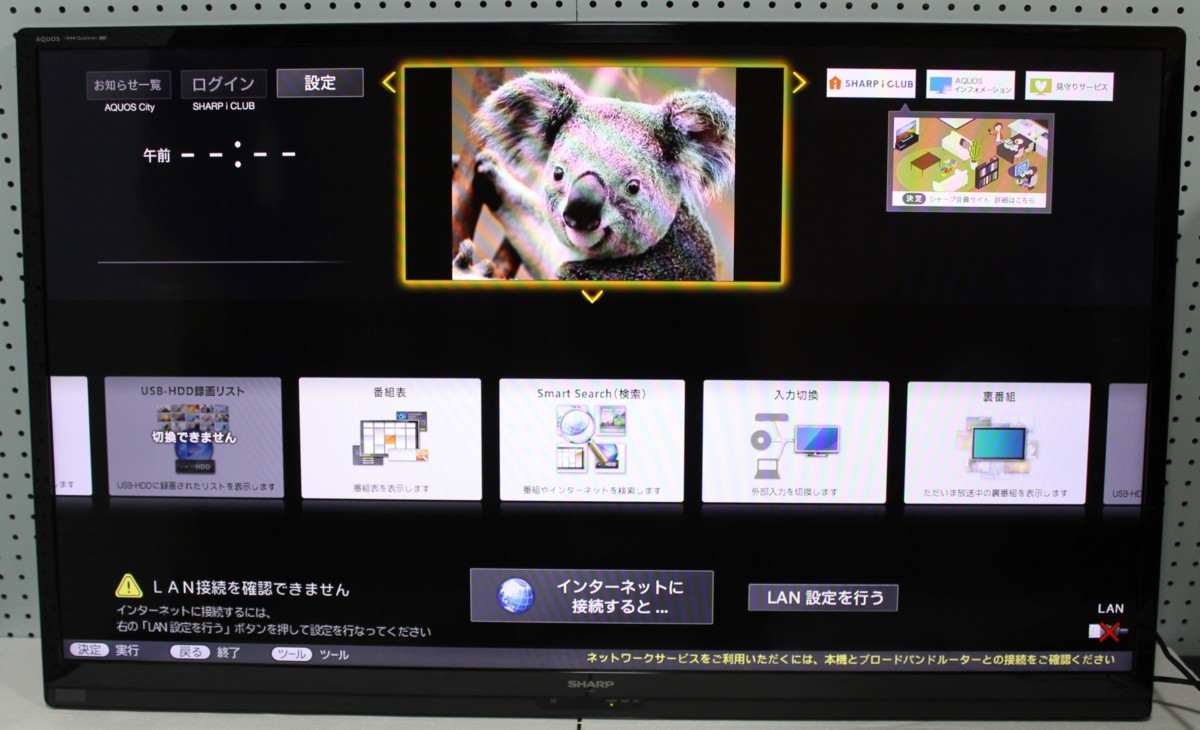Viewport: 1200px width, 730px height.
Task: Click the 番組やインターネットを検索します caption
Action: pos(591,491)
